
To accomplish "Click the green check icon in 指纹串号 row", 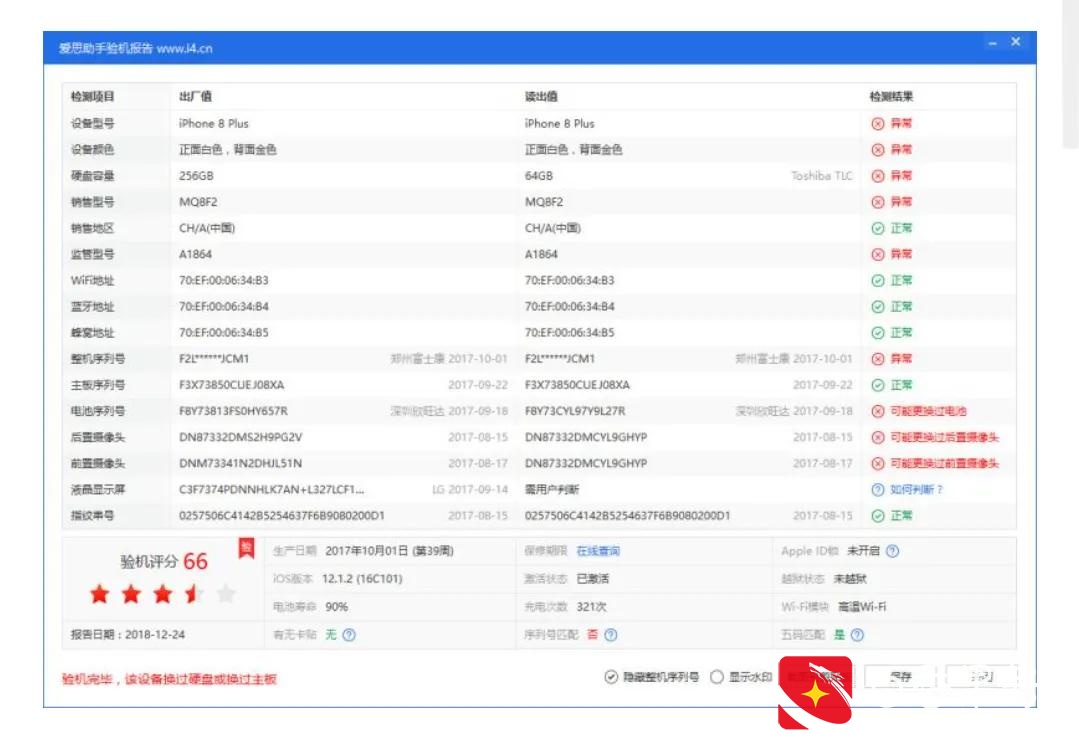I will 877,516.
